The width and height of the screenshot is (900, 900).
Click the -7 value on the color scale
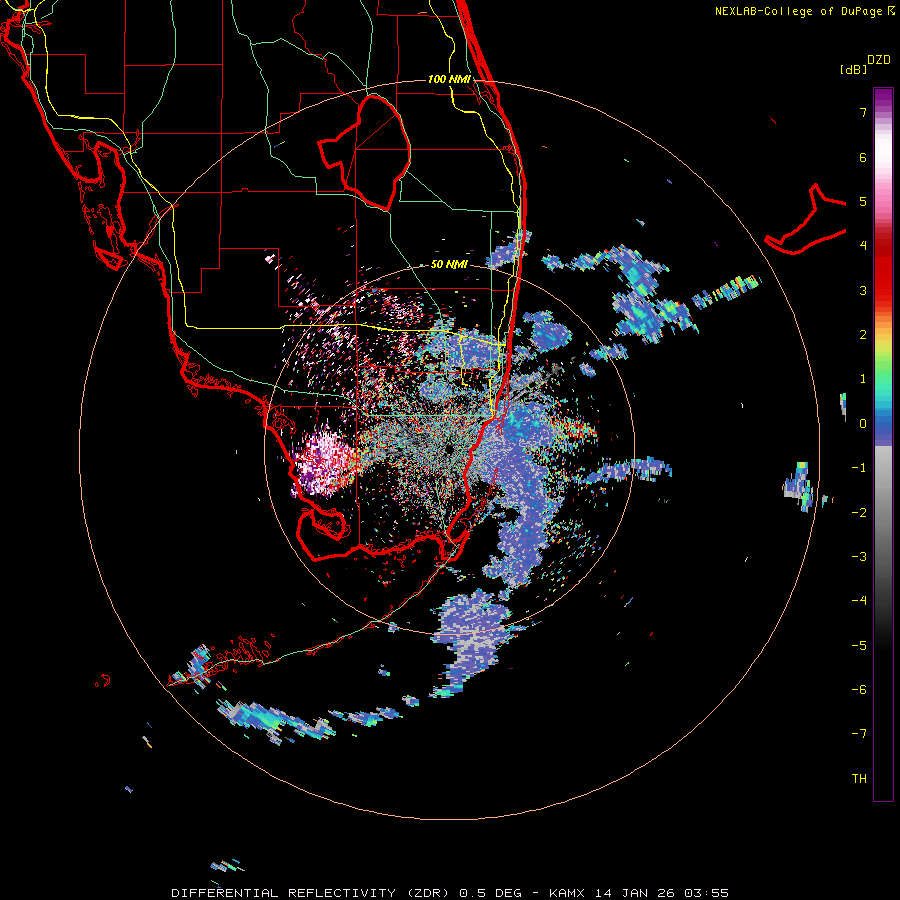tap(859, 734)
